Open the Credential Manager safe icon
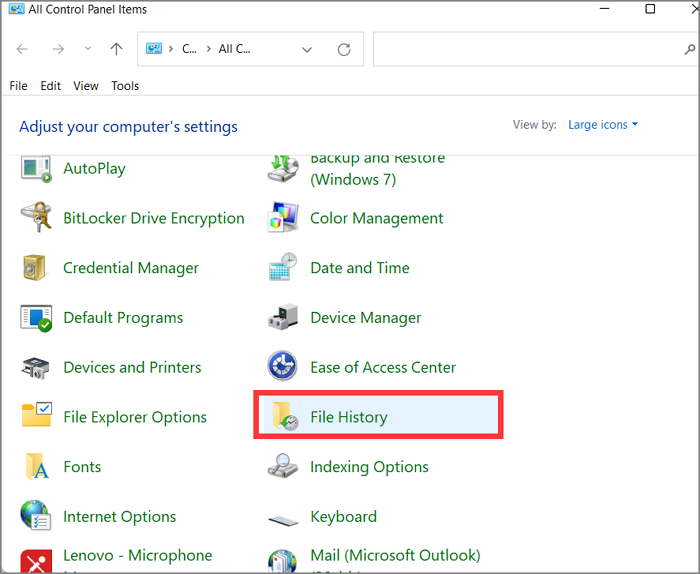 (x=36, y=268)
